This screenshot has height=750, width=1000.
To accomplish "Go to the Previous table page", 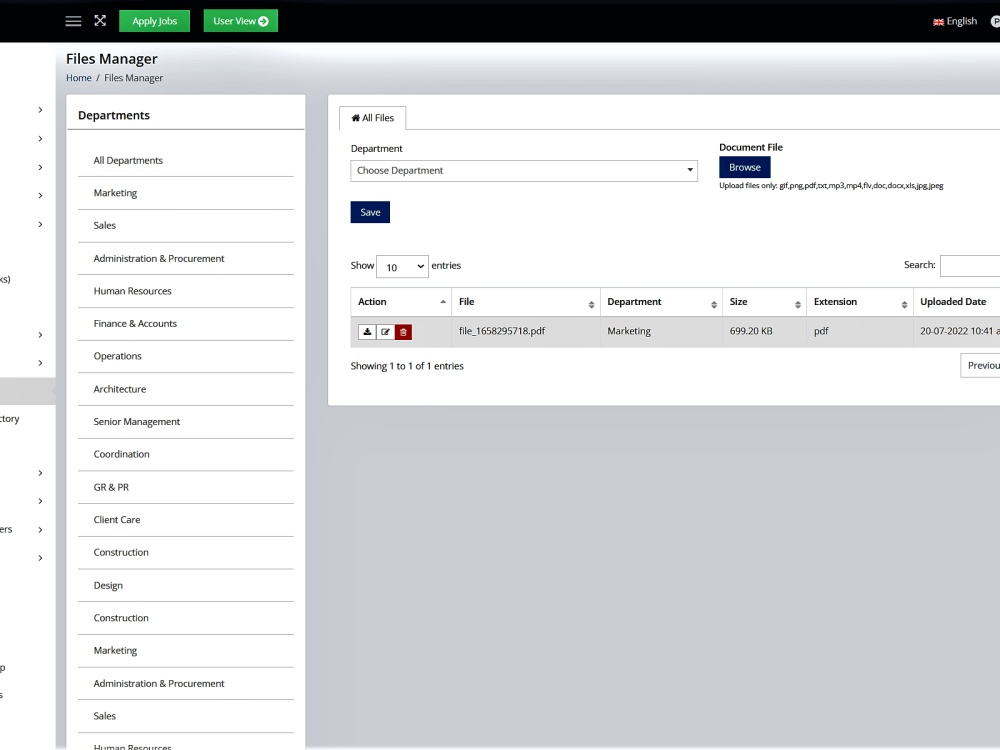I will (x=980, y=365).
